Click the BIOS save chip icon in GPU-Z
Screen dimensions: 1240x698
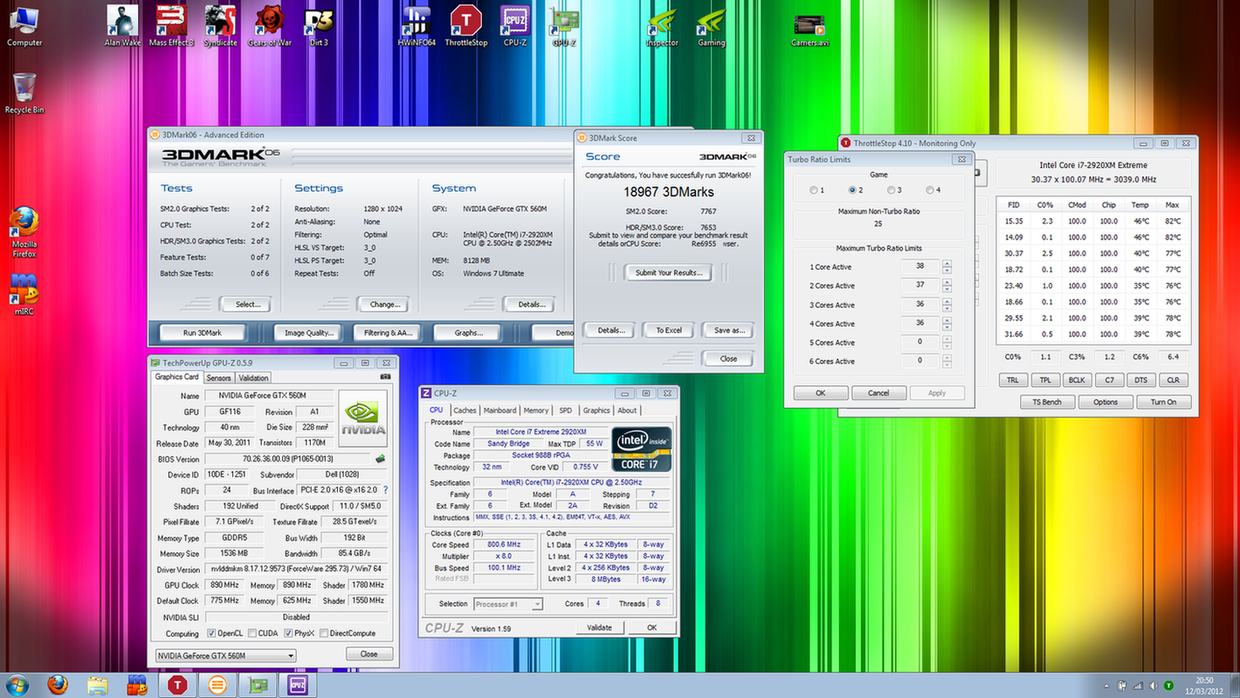coord(380,459)
